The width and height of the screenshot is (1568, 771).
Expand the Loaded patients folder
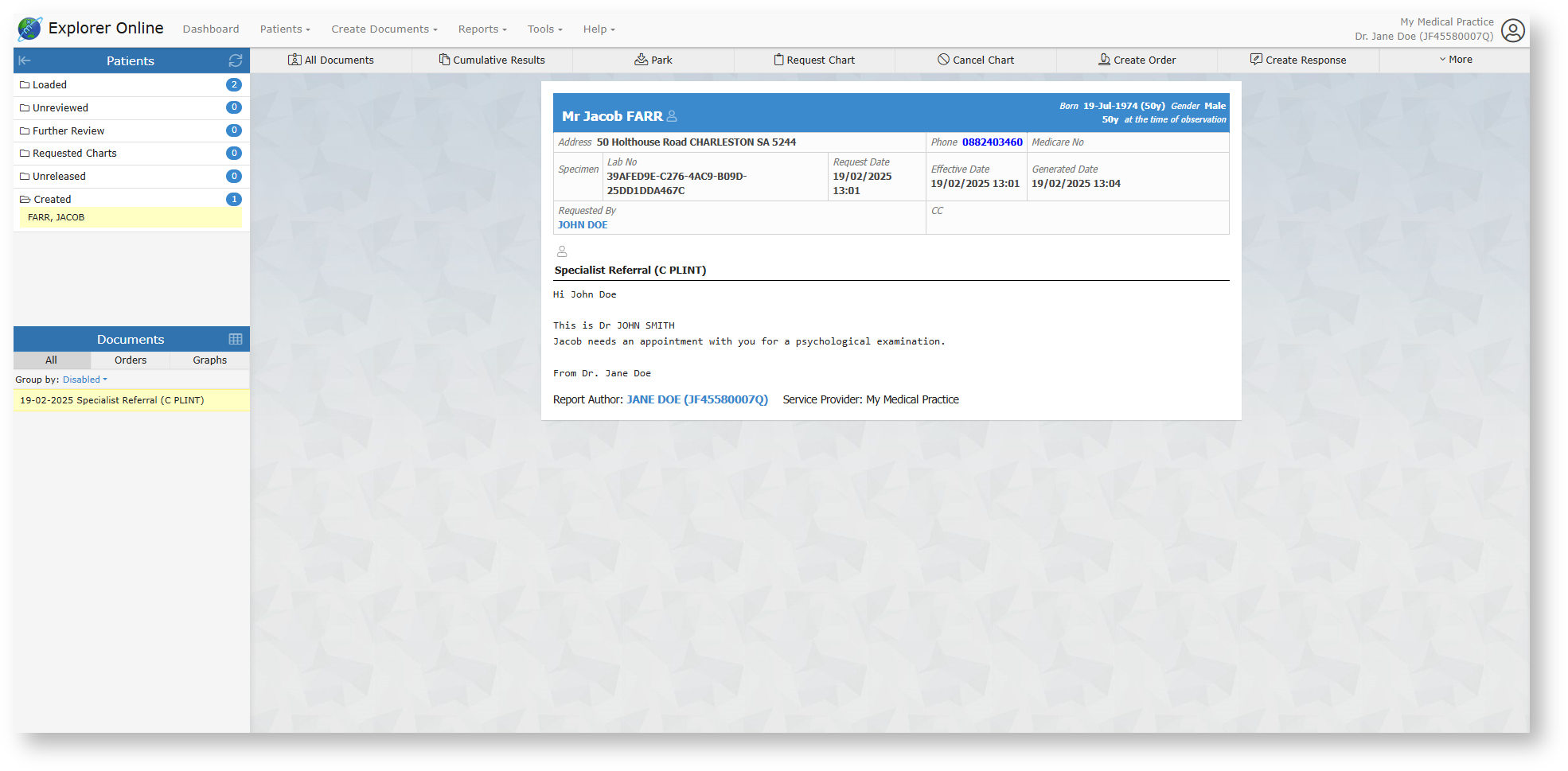tap(49, 85)
